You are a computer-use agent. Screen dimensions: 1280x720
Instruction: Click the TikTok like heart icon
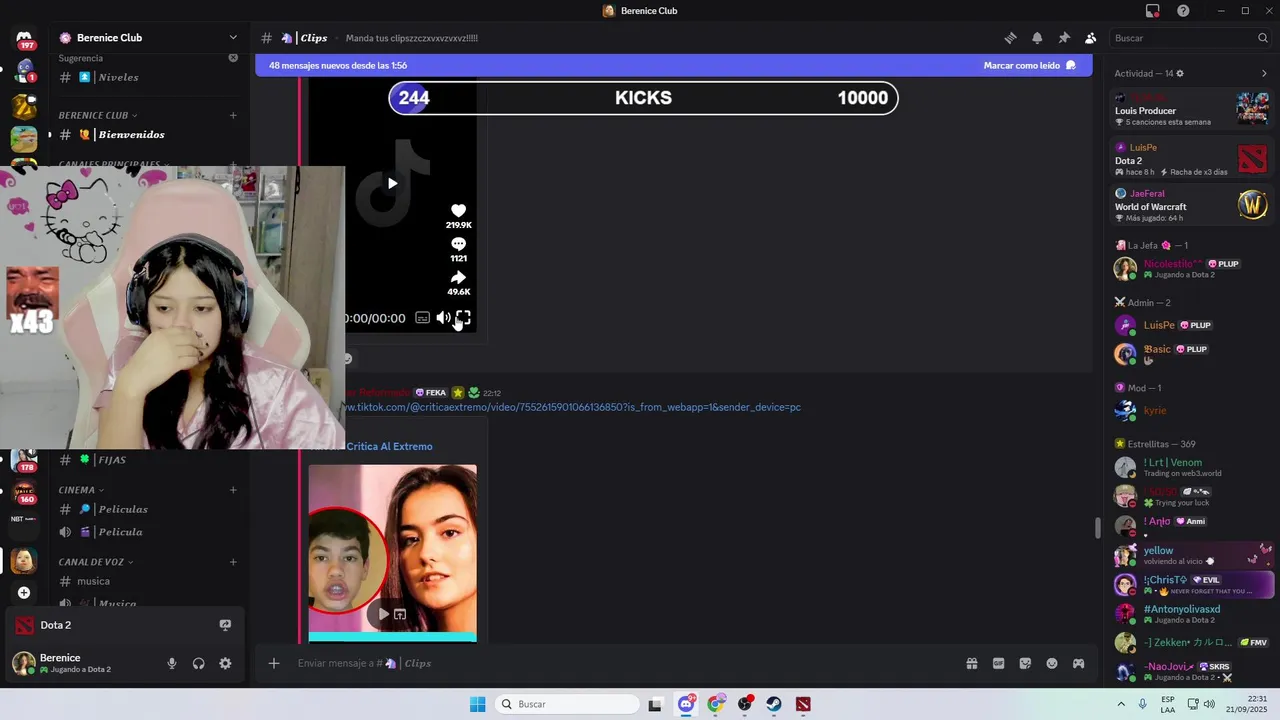click(x=458, y=210)
